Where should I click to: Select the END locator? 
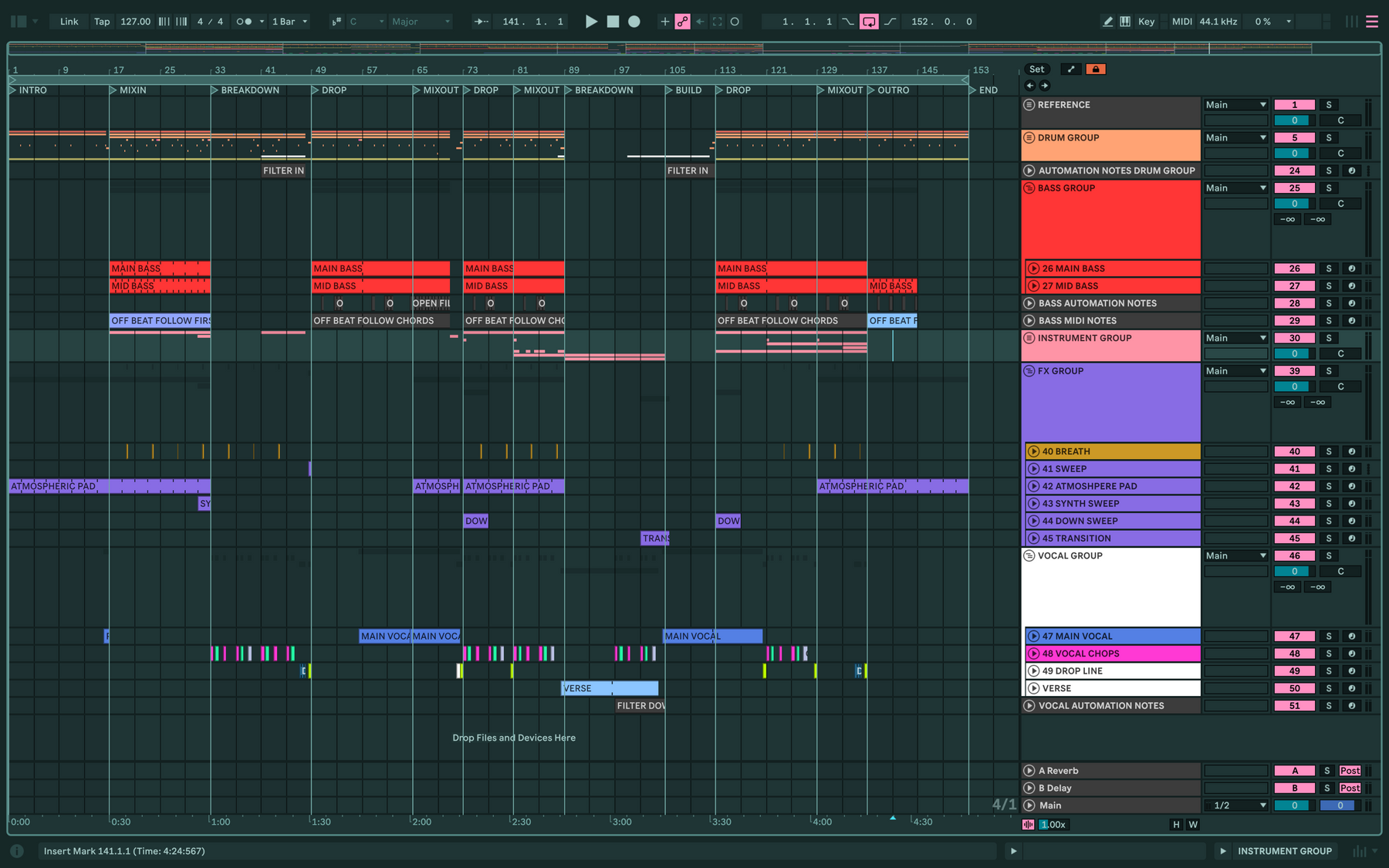click(x=984, y=90)
